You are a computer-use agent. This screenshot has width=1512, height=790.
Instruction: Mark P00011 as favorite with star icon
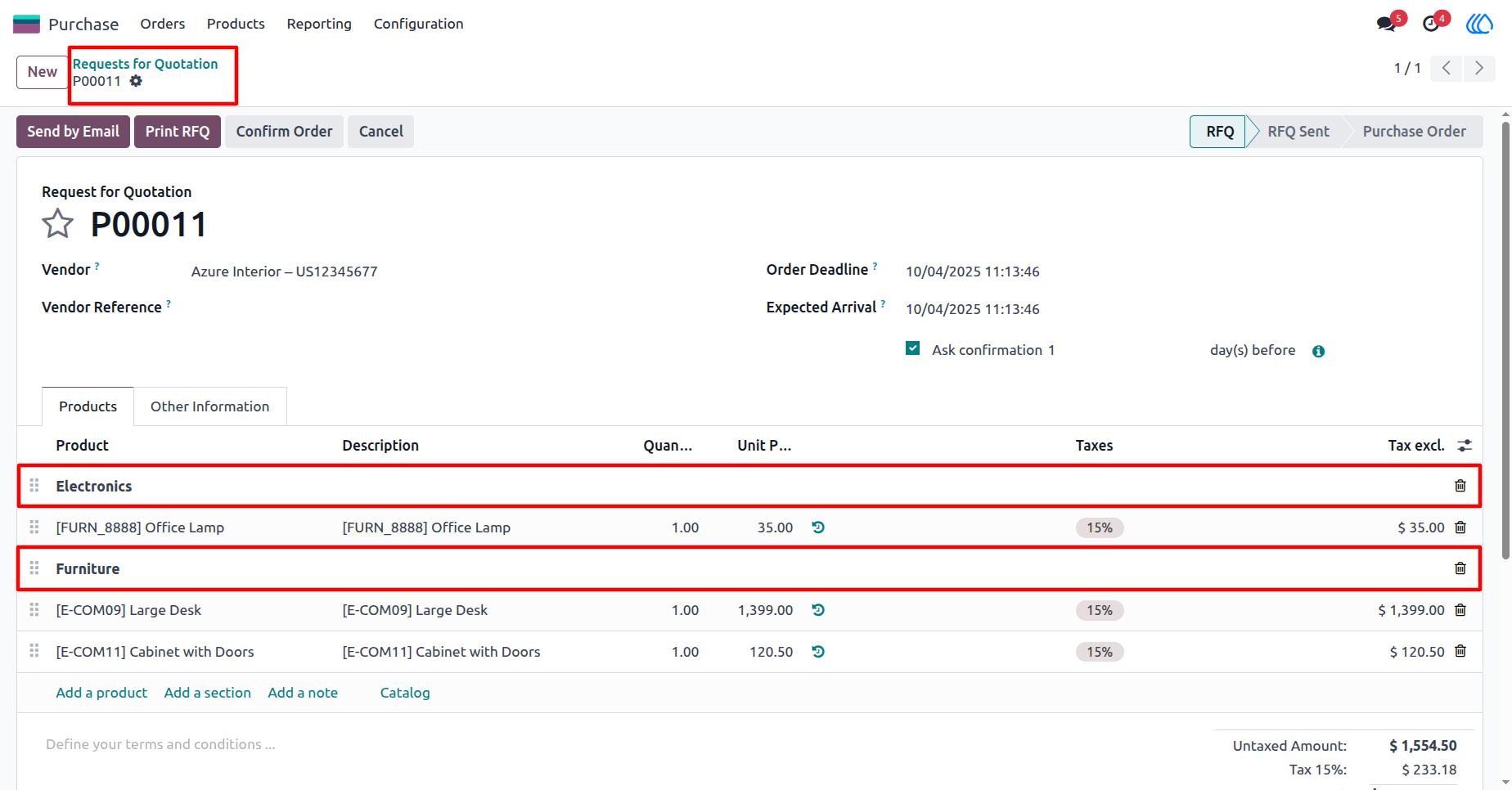pos(57,223)
